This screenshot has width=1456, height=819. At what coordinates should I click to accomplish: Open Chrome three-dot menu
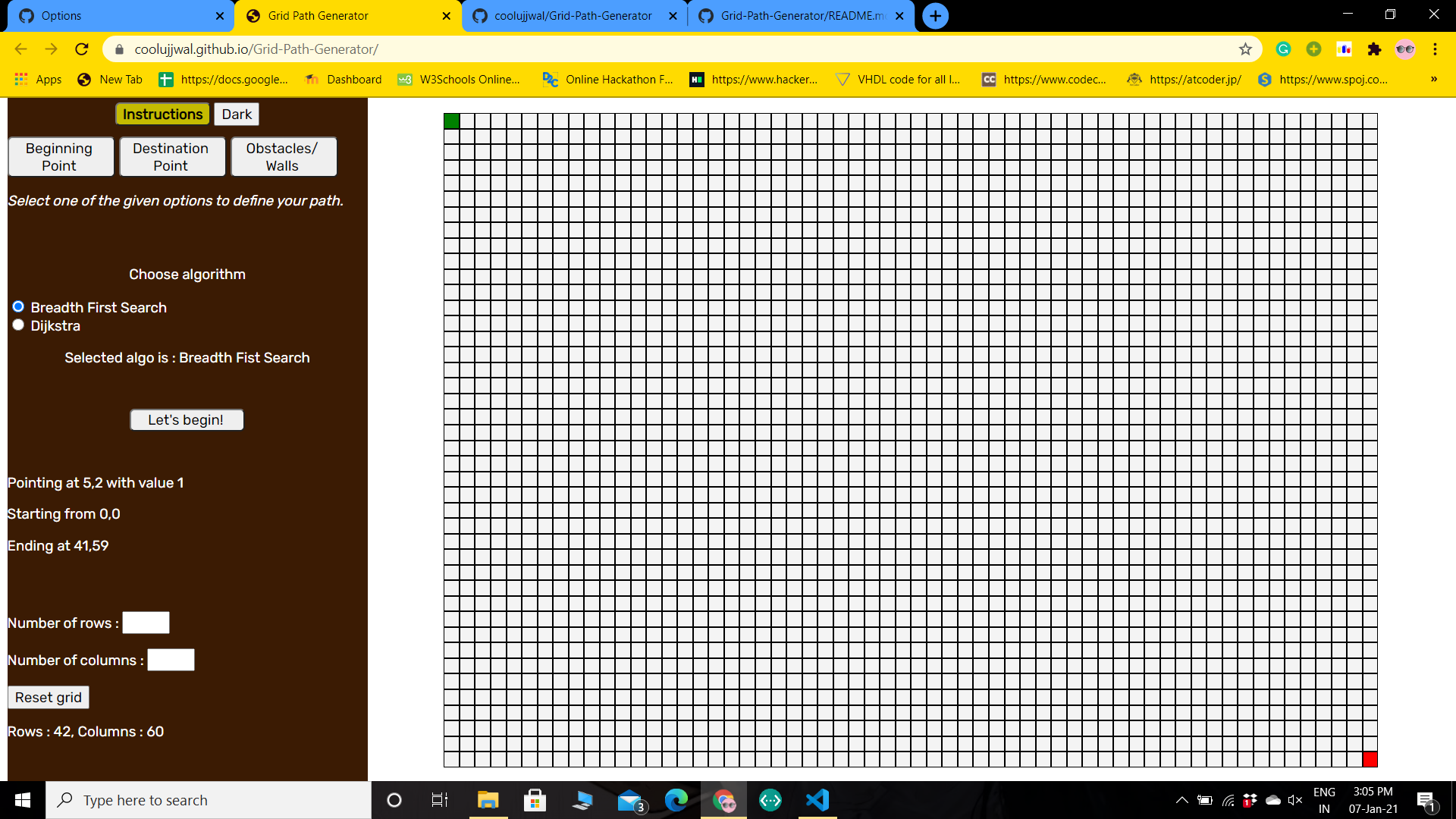click(x=1435, y=49)
